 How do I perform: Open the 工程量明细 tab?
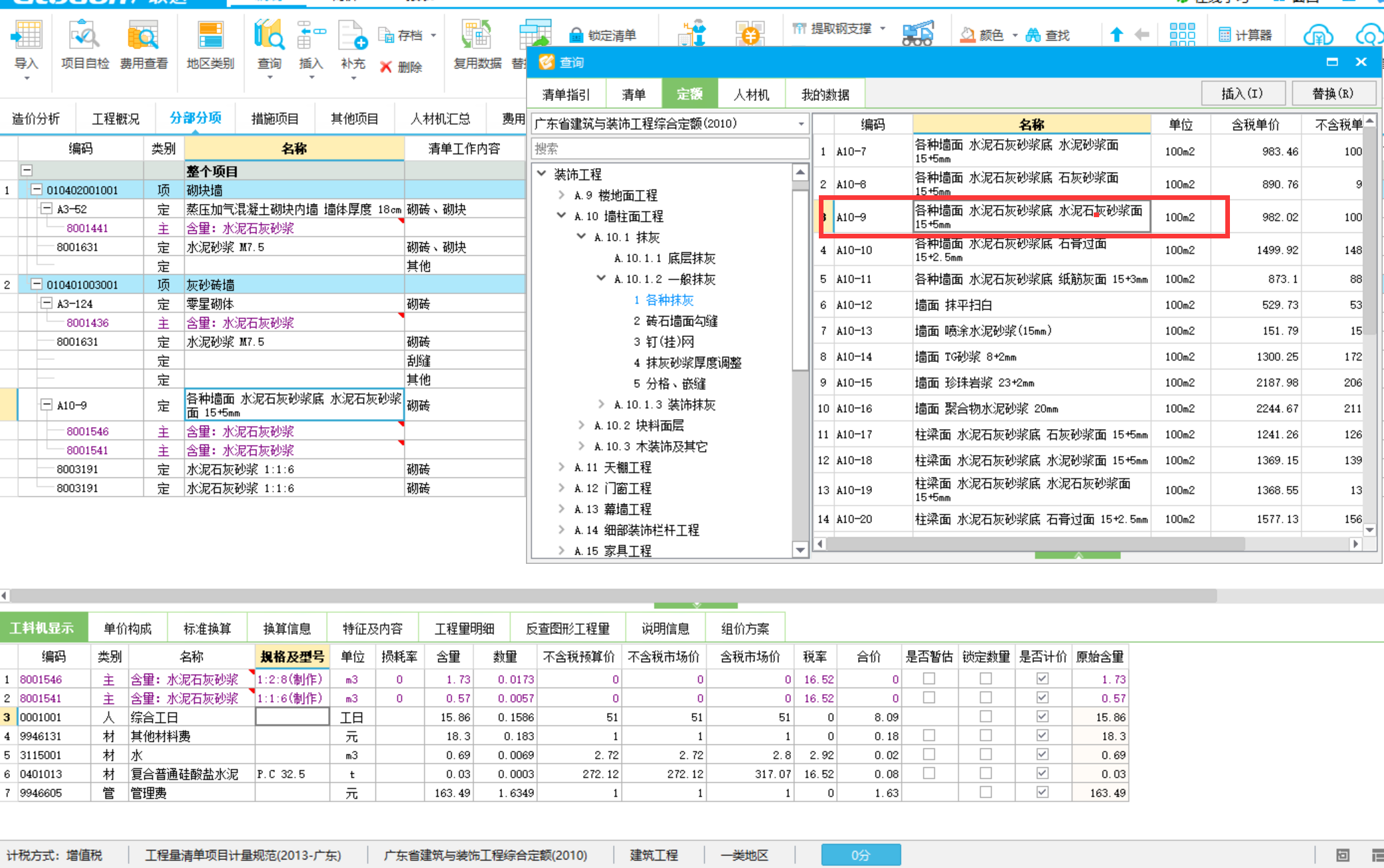click(x=464, y=628)
